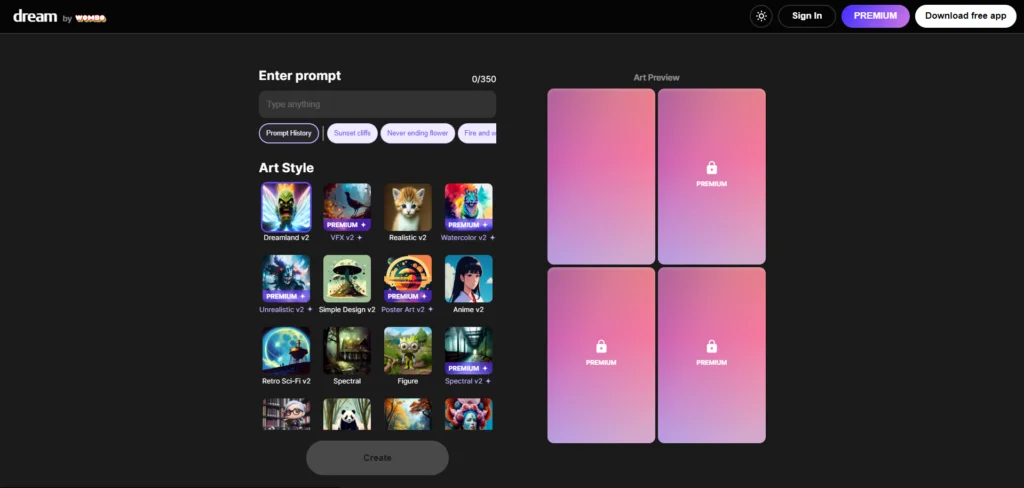Select the Dreamland v2 art style
Image resolution: width=1024 pixels, height=488 pixels.
coord(286,207)
